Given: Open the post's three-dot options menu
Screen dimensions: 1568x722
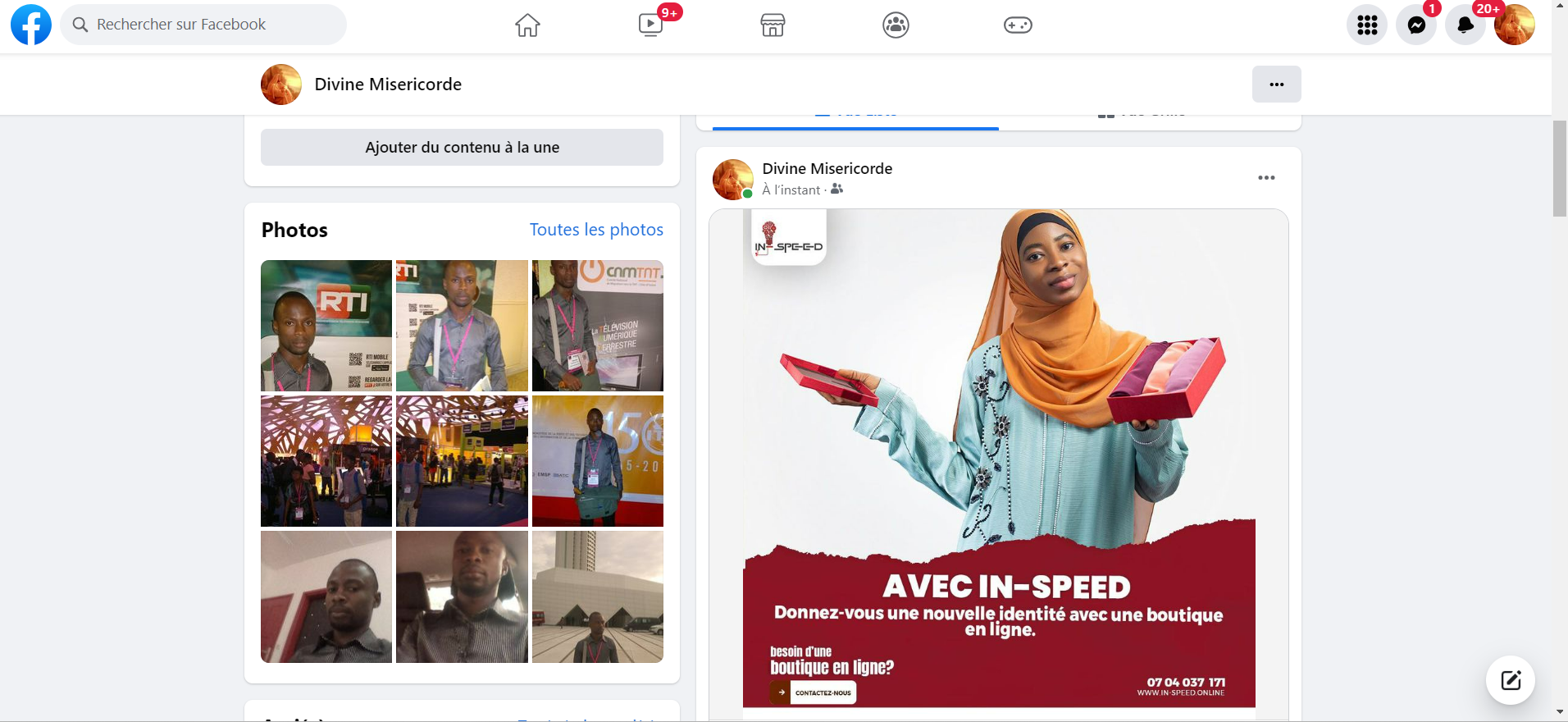Looking at the screenshot, I should pyautogui.click(x=1266, y=178).
